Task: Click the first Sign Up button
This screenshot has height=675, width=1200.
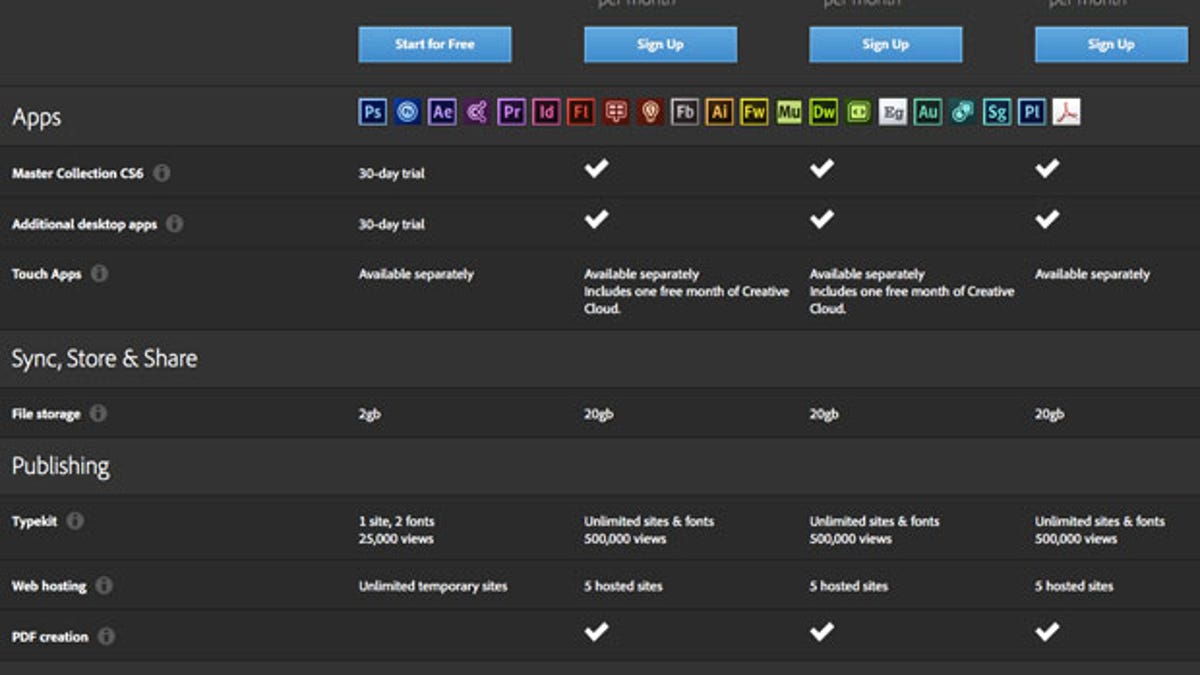Action: [x=660, y=44]
